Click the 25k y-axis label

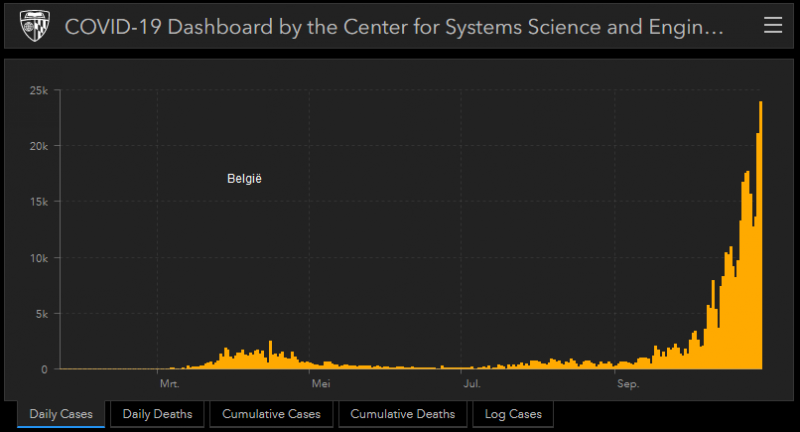point(38,90)
